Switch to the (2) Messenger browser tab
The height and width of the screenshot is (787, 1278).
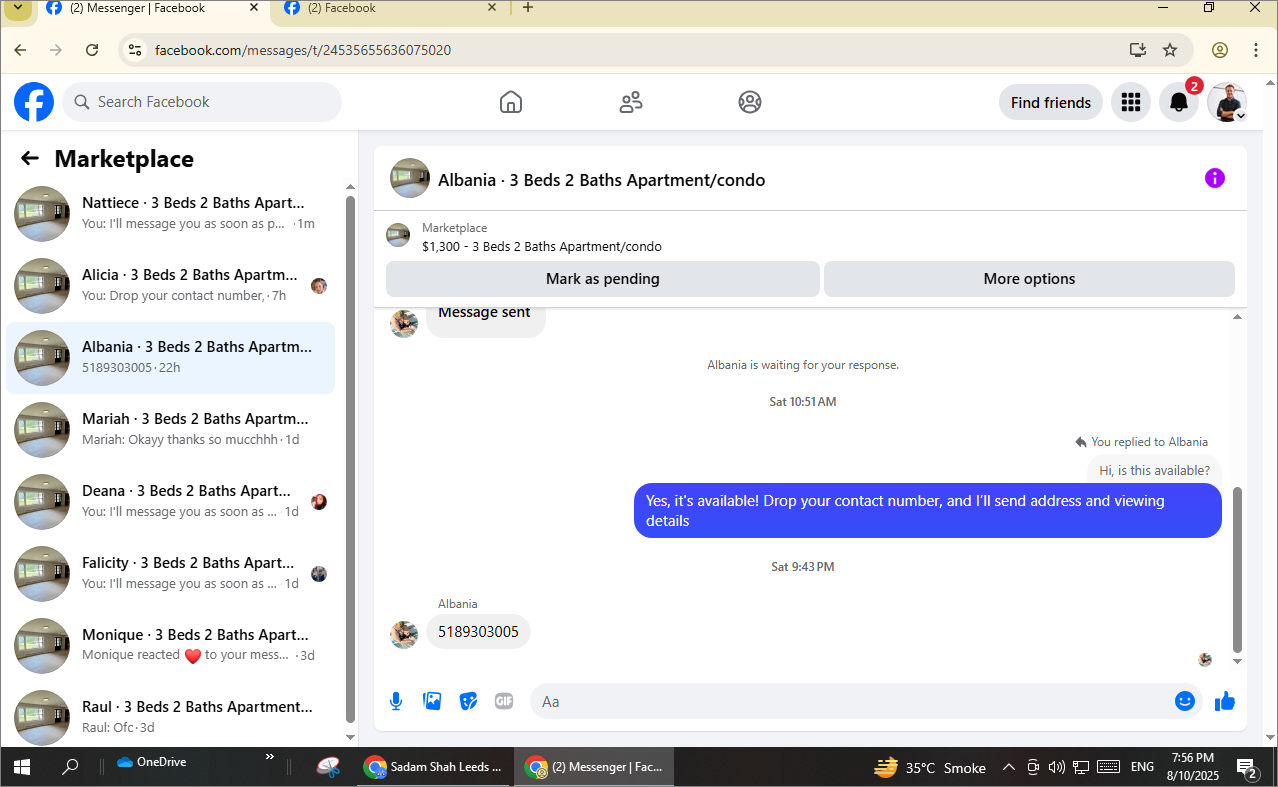[154, 8]
